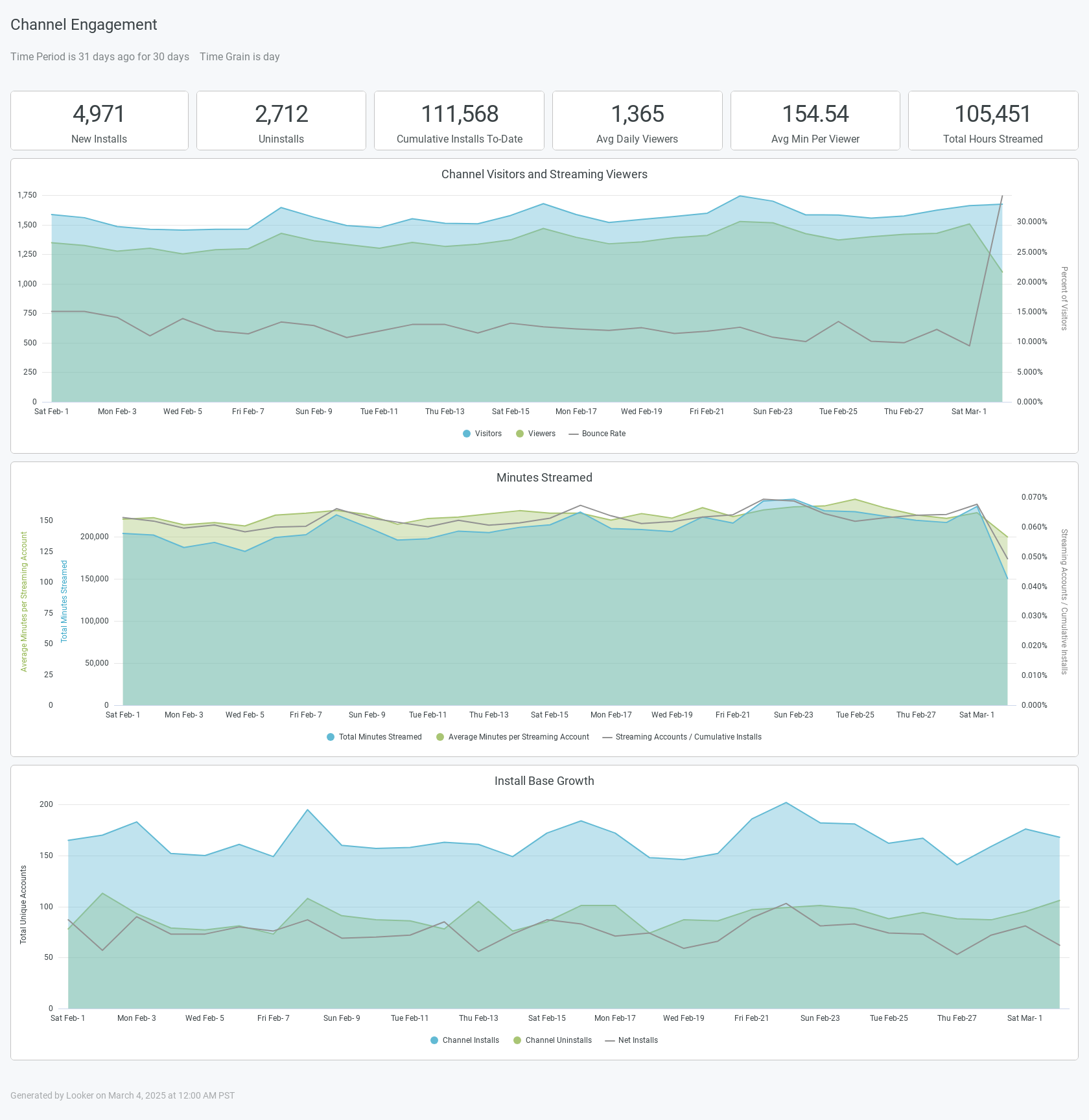Click the Percent of Visitors axis label
The height and width of the screenshot is (1120, 1089).
click(1064, 298)
